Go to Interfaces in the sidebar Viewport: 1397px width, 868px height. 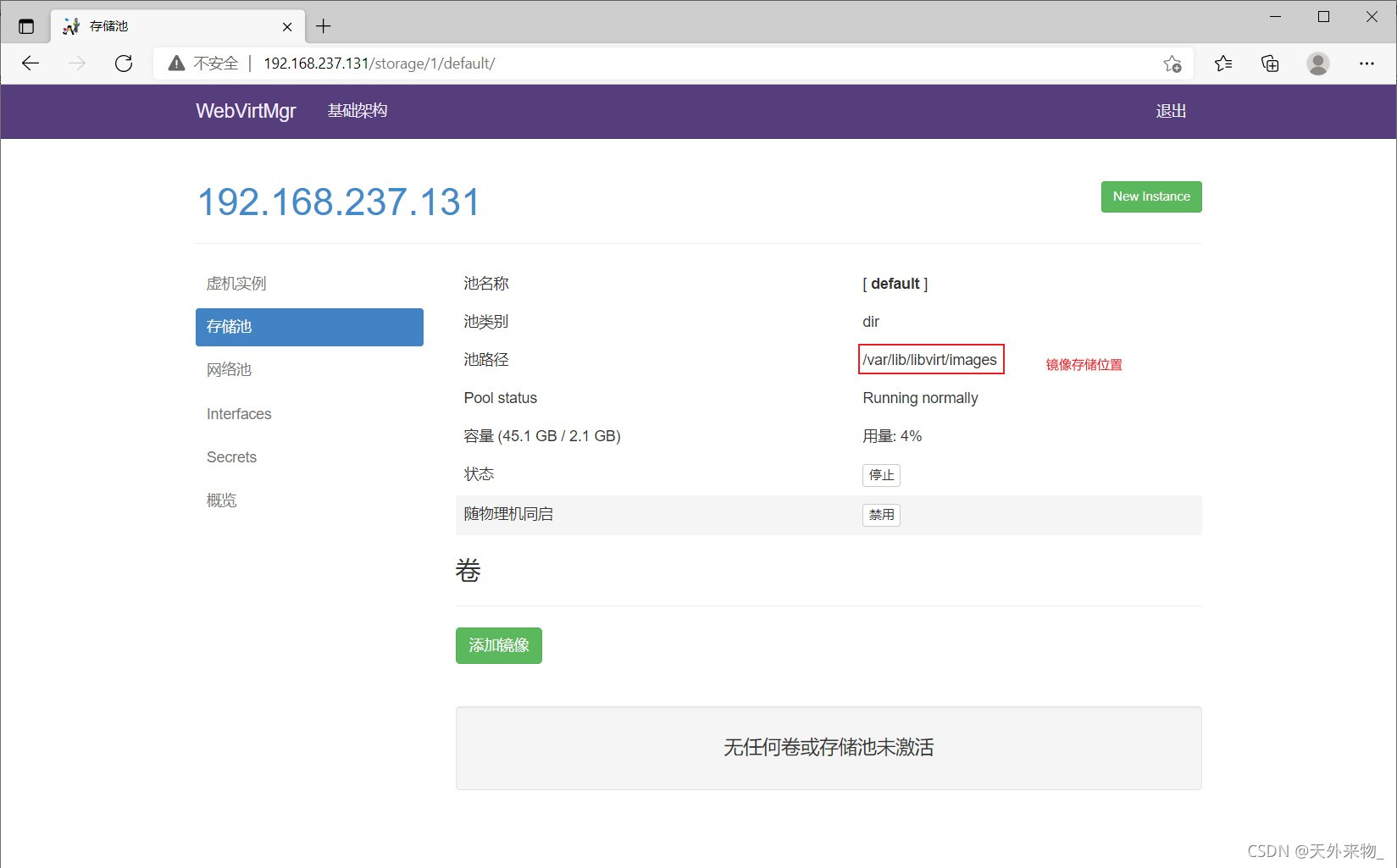pyautogui.click(x=239, y=414)
